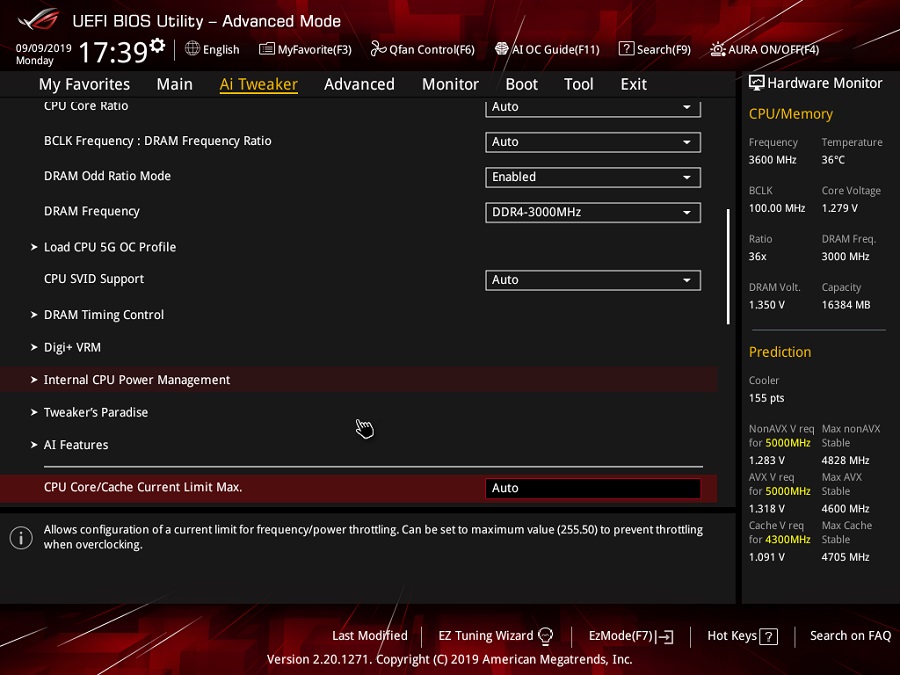
Task: Click EZ Tuning Wizard label
Action: [486, 636]
